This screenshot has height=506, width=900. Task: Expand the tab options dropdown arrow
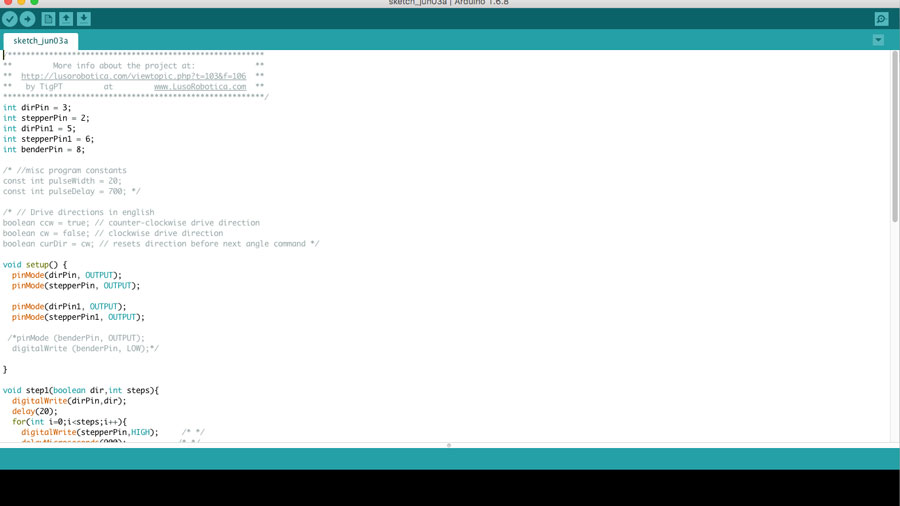coord(878,40)
